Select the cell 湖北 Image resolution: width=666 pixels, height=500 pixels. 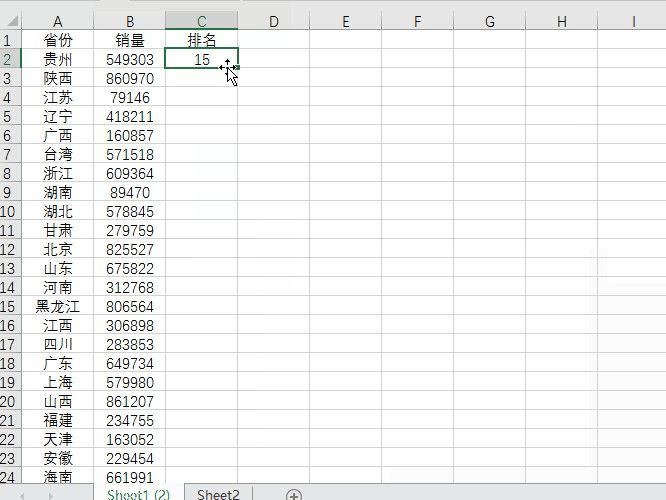click(58, 211)
